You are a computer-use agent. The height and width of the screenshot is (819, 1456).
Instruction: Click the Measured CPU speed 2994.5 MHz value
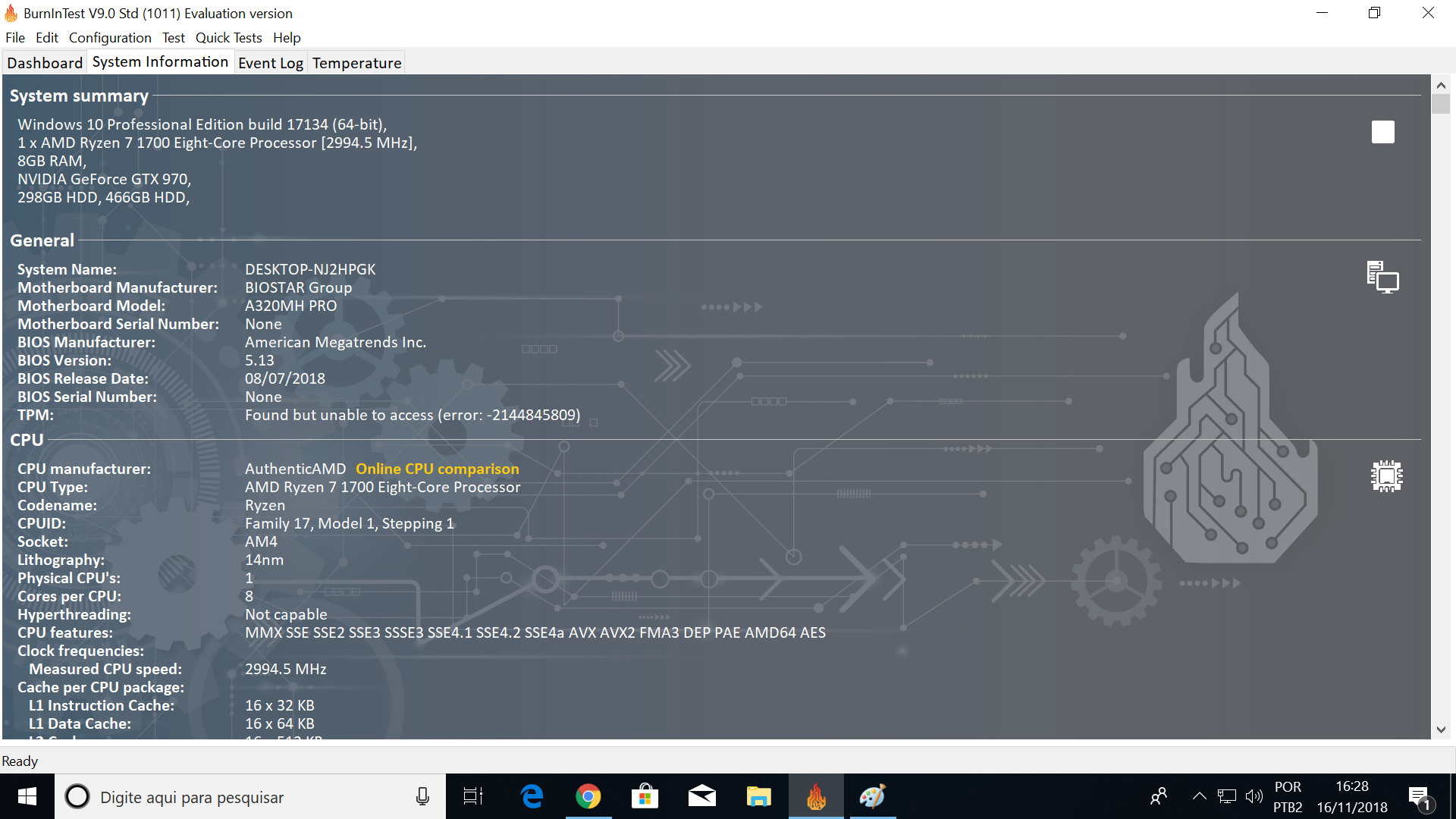[285, 669]
